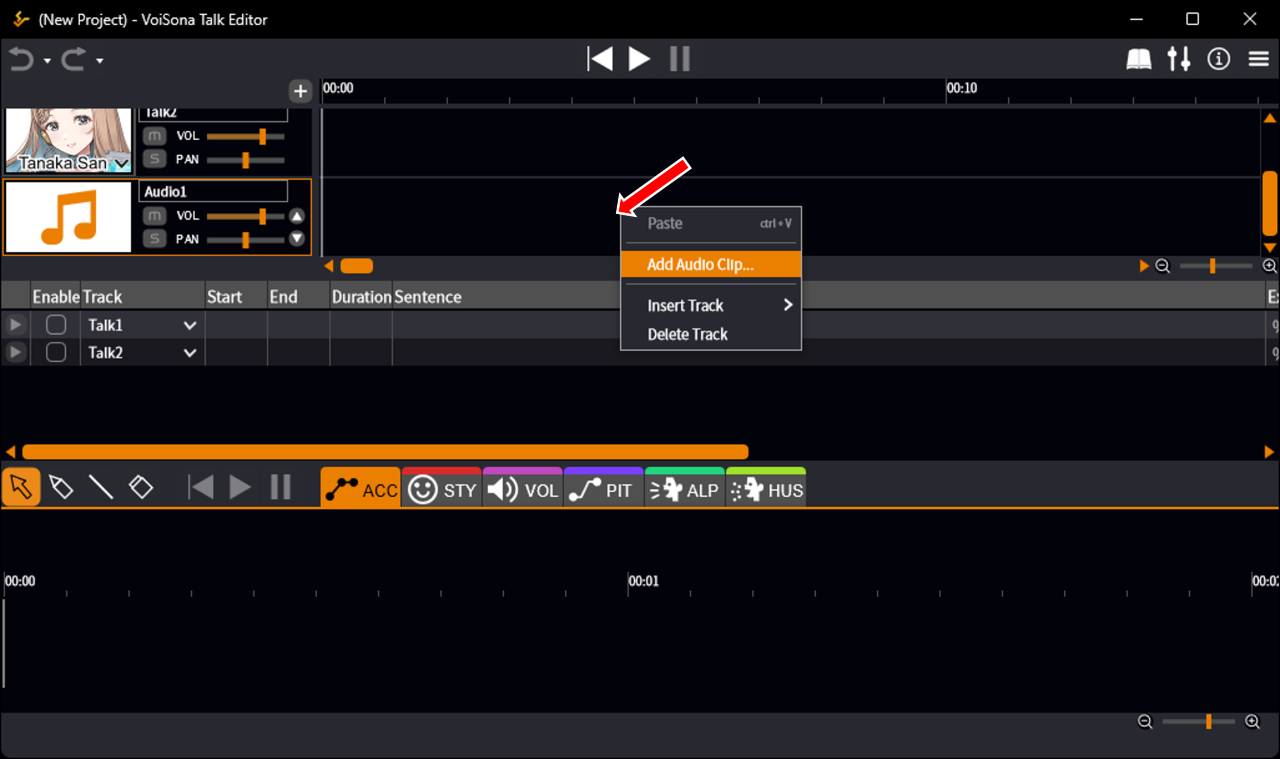This screenshot has width=1280, height=759.
Task: Expand the Talk1 row disclosure triangle
Action: tap(15, 325)
